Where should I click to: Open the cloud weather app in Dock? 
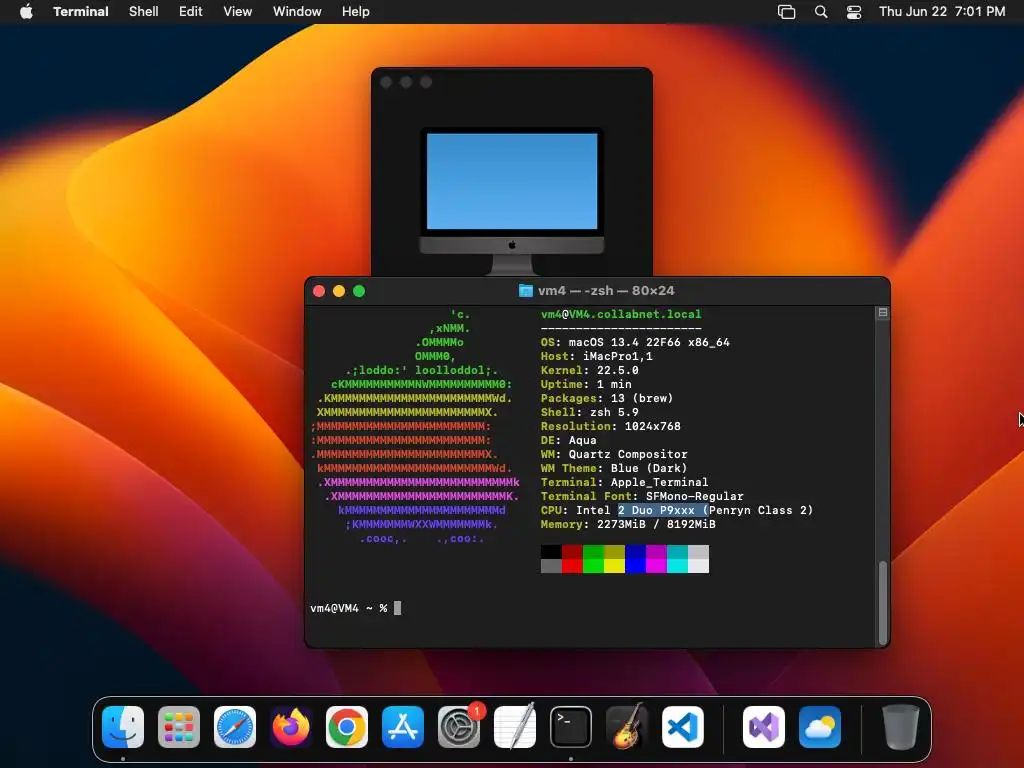pos(820,727)
